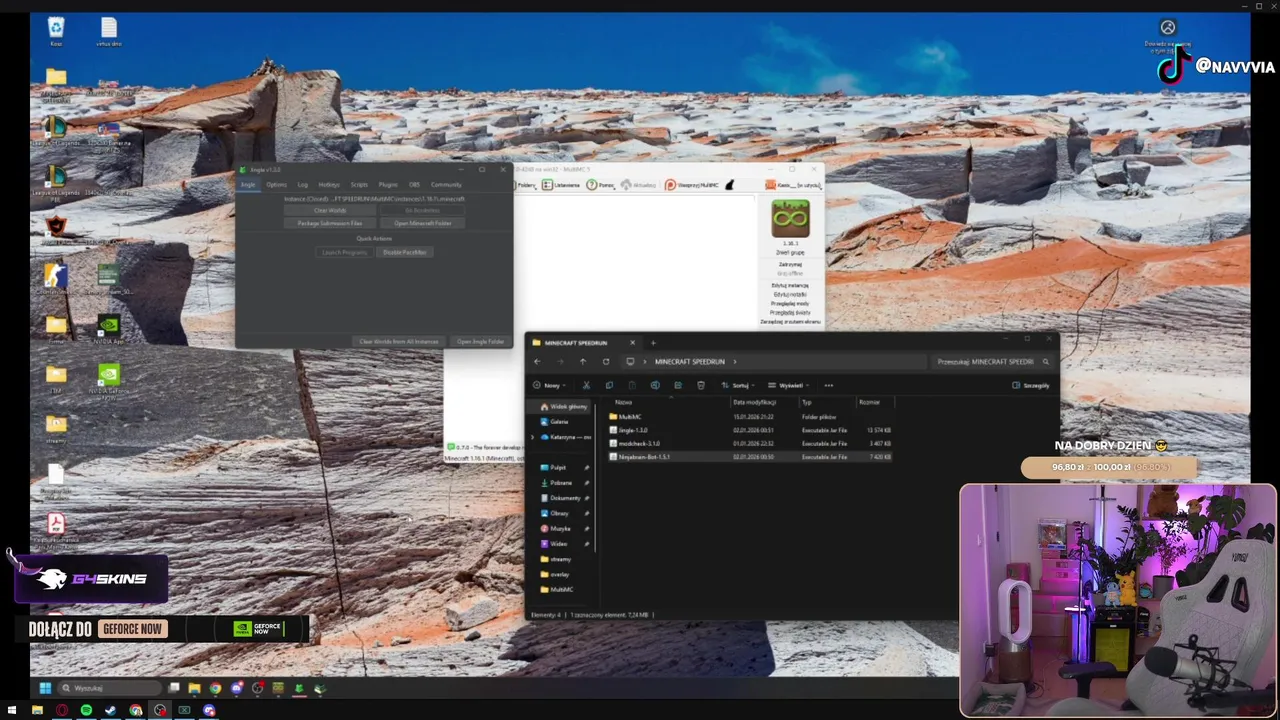Click the Rename icon in Explorer toolbar
The width and height of the screenshot is (1280, 720).
click(655, 385)
